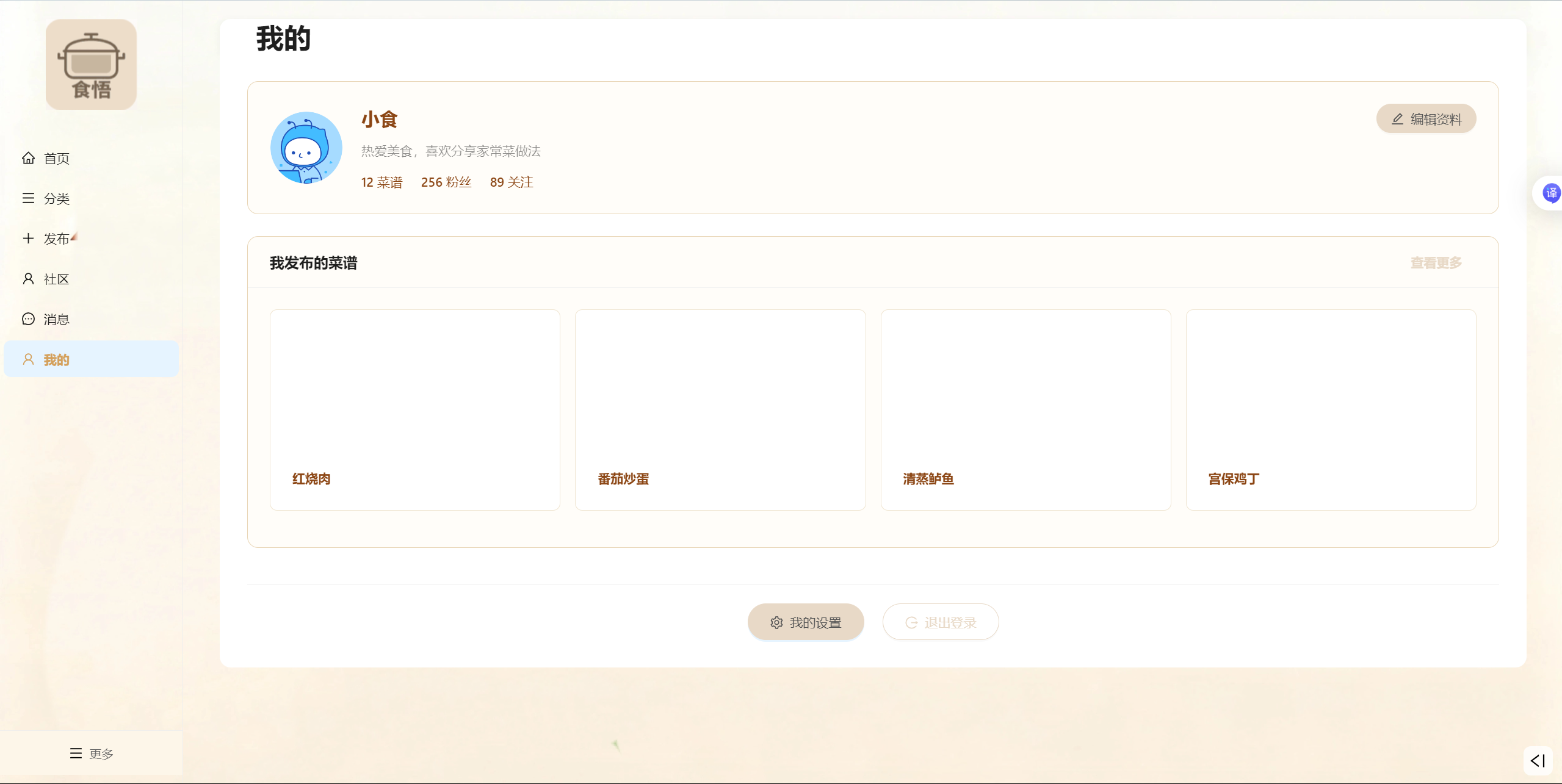This screenshot has width=1562, height=784.
Task: Click 查看更多 in recipes section
Action: (1436, 263)
